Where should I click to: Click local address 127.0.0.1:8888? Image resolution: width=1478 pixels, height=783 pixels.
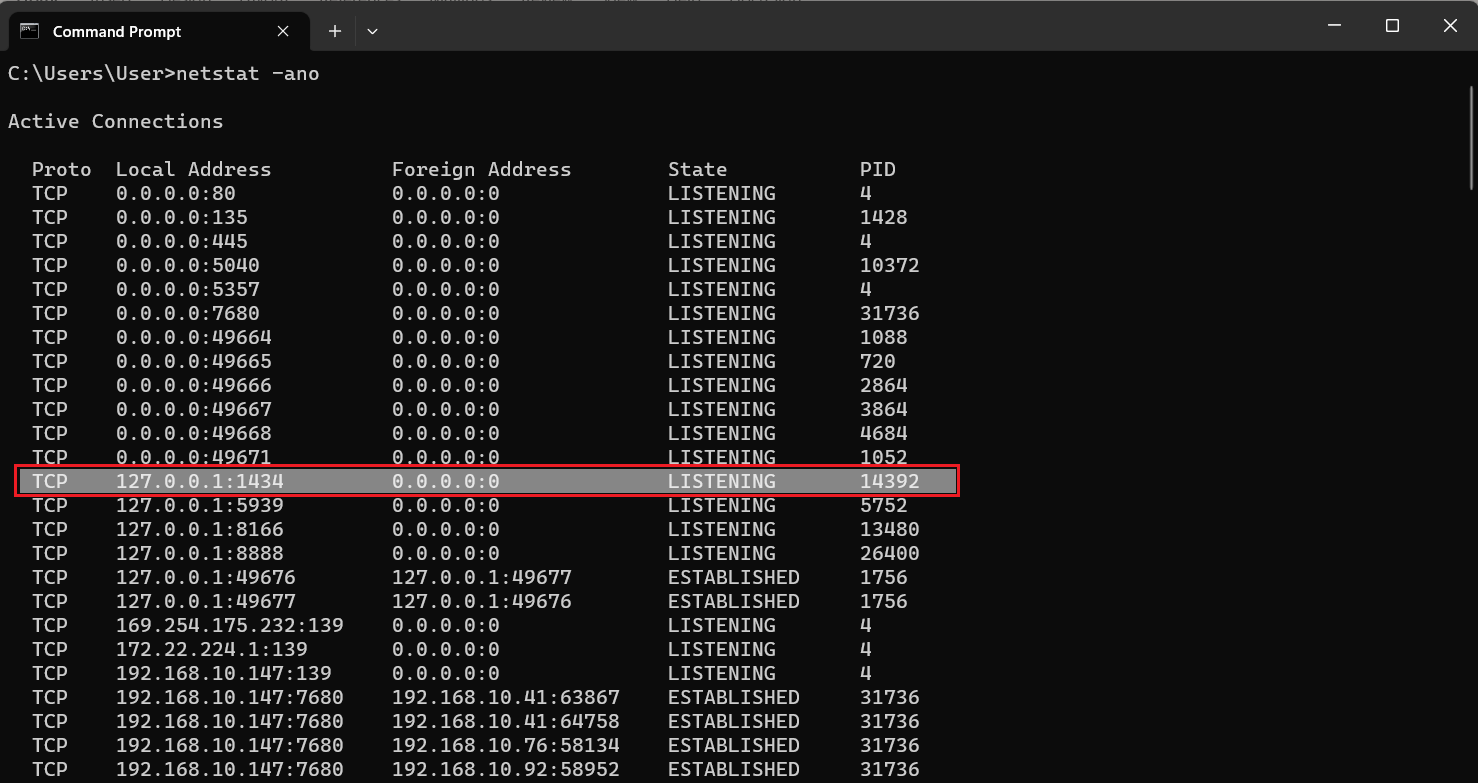(x=200, y=553)
